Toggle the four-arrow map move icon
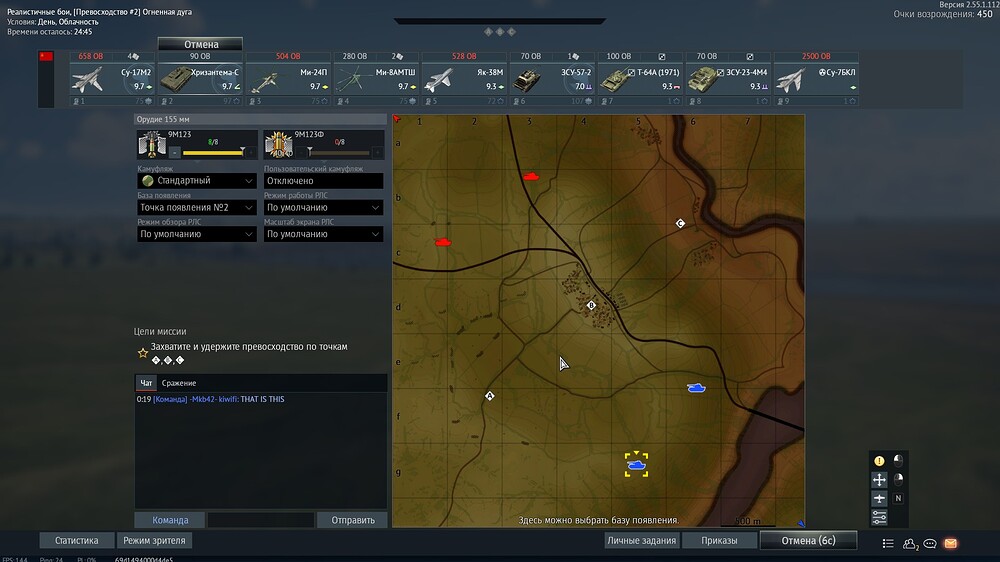1000x562 pixels. [879, 480]
